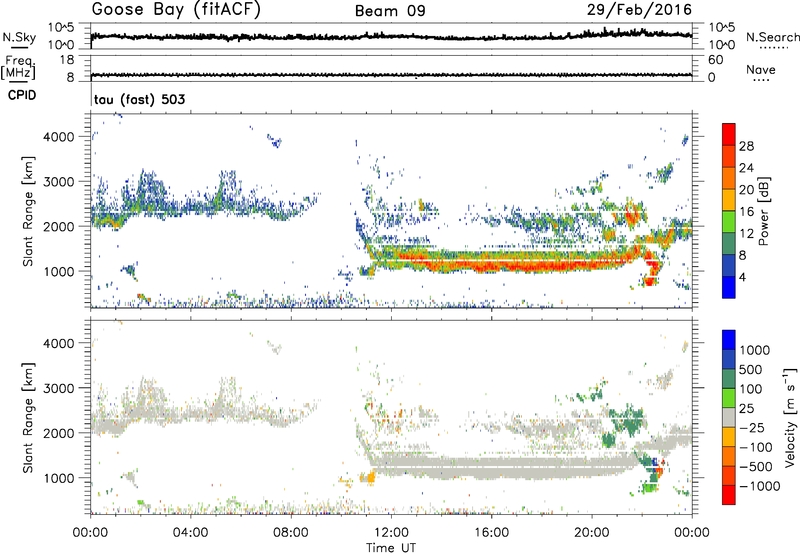The image size is (800, 554).
Task: Click the strong red echo band in the power panel
Action: [510, 264]
